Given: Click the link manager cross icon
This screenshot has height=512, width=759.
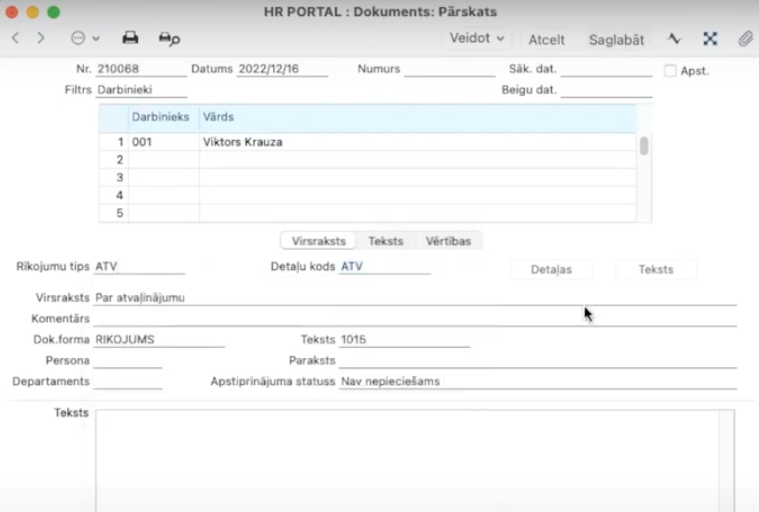Looking at the screenshot, I should point(710,39).
